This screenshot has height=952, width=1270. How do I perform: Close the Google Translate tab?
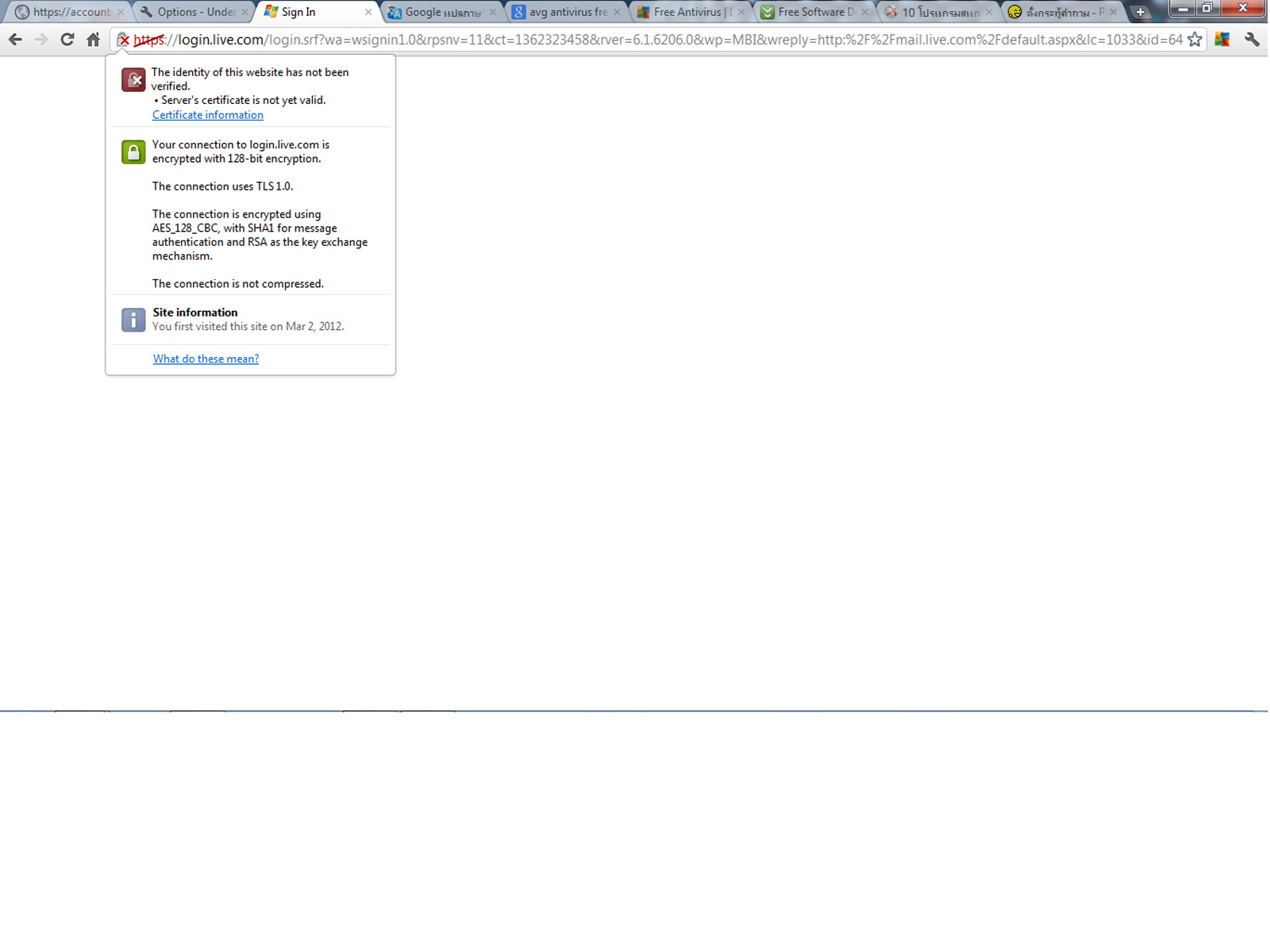492,12
